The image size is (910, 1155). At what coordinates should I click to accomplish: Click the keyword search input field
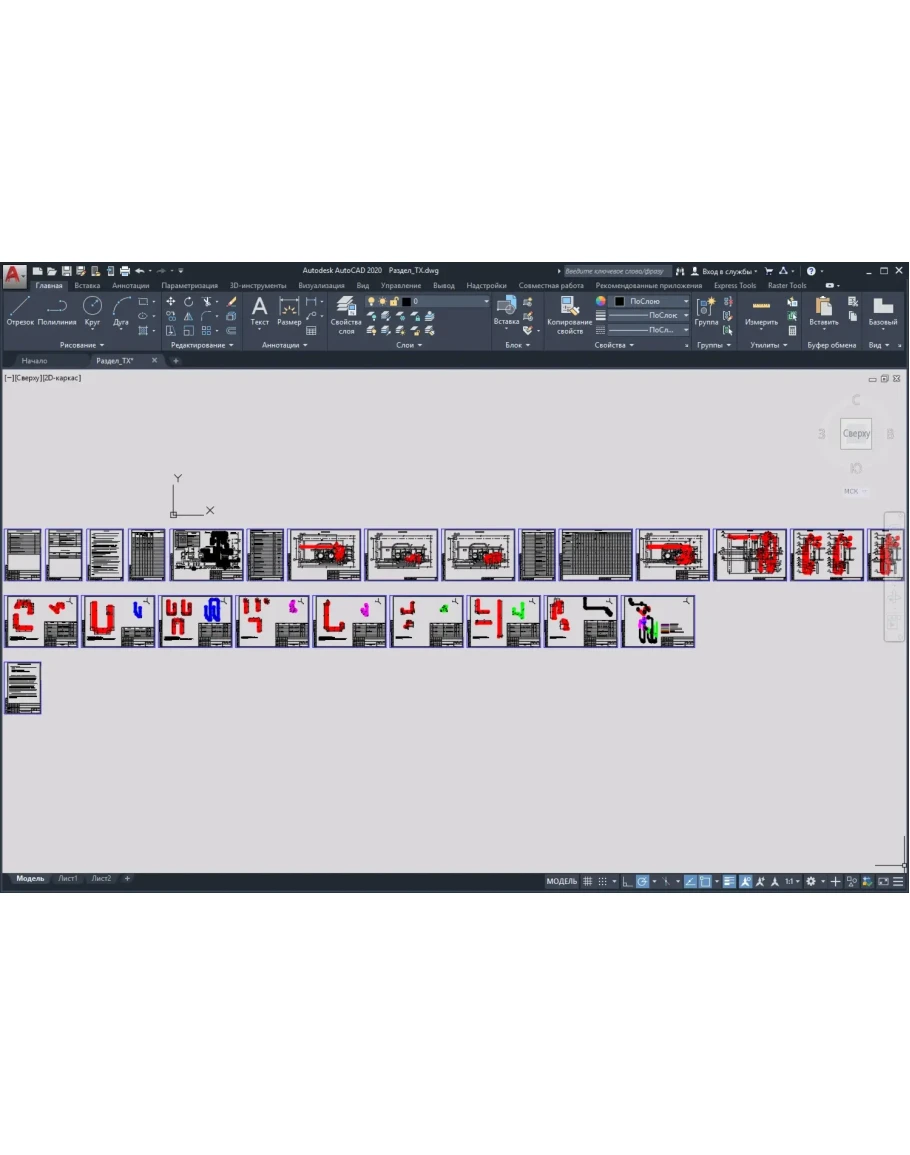tap(614, 271)
